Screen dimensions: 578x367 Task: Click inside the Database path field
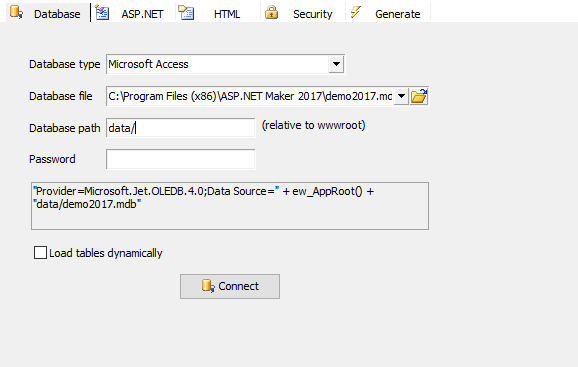181,128
